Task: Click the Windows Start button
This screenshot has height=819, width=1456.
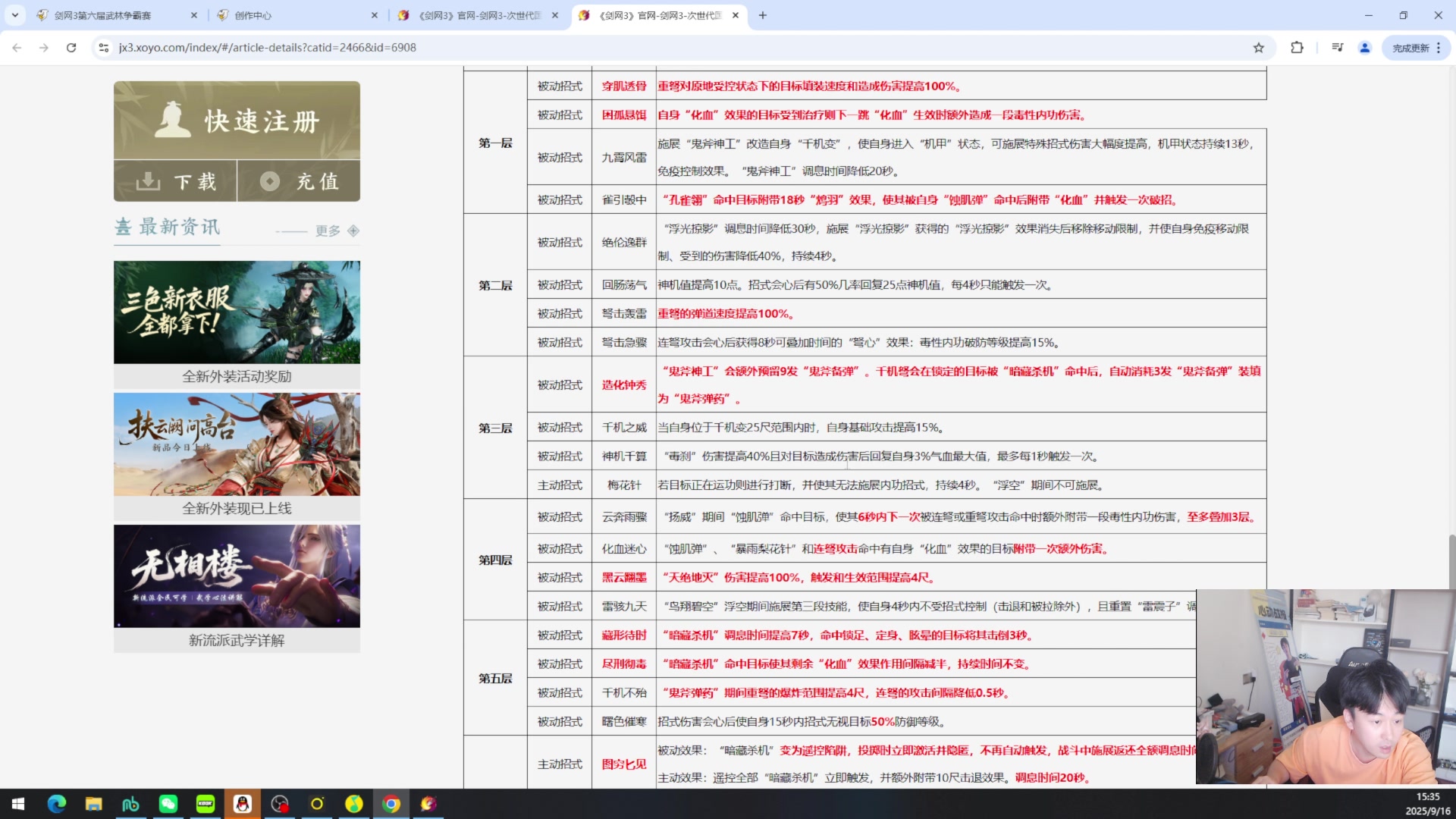Action: [x=18, y=804]
